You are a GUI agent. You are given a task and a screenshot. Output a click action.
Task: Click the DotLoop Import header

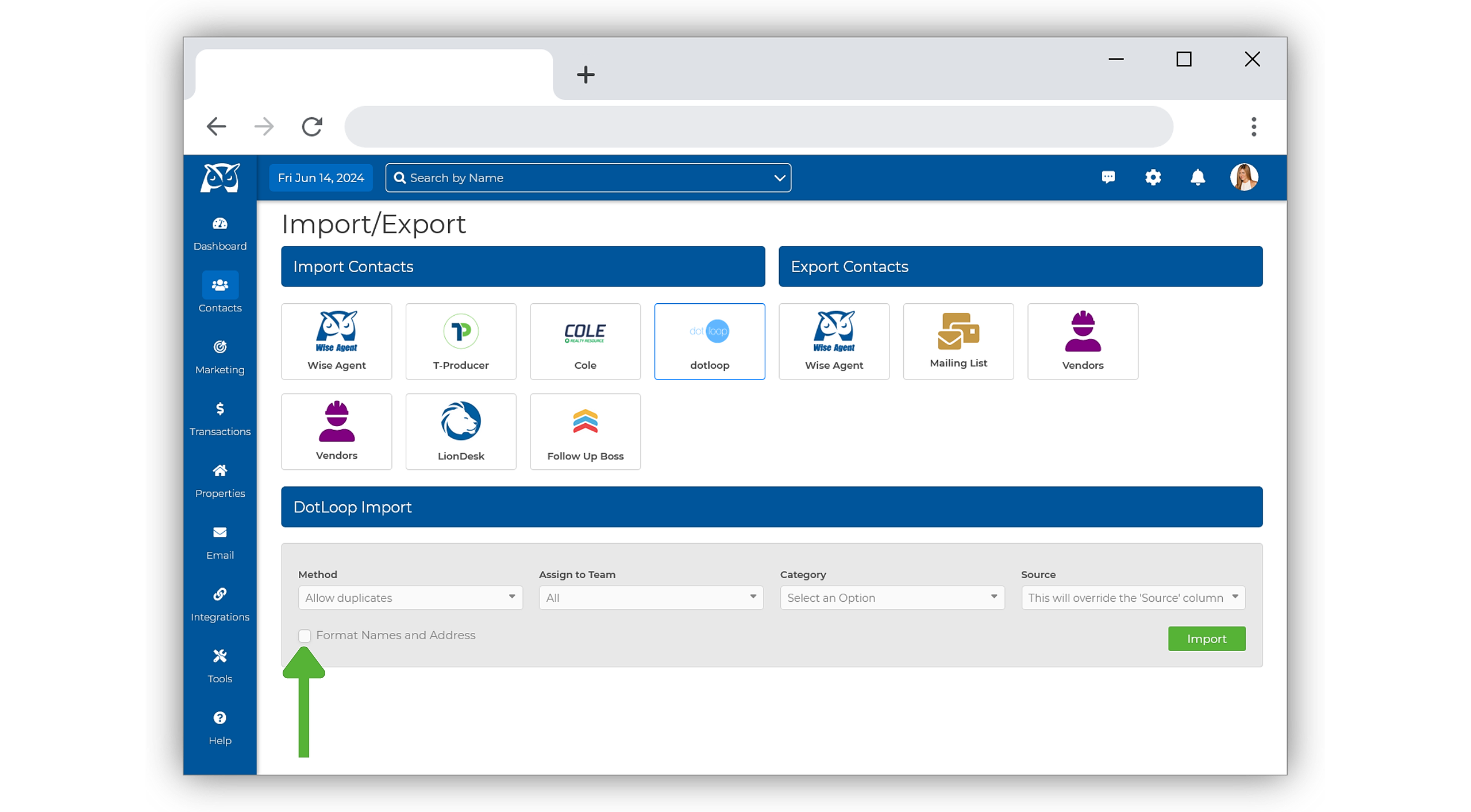coord(772,507)
